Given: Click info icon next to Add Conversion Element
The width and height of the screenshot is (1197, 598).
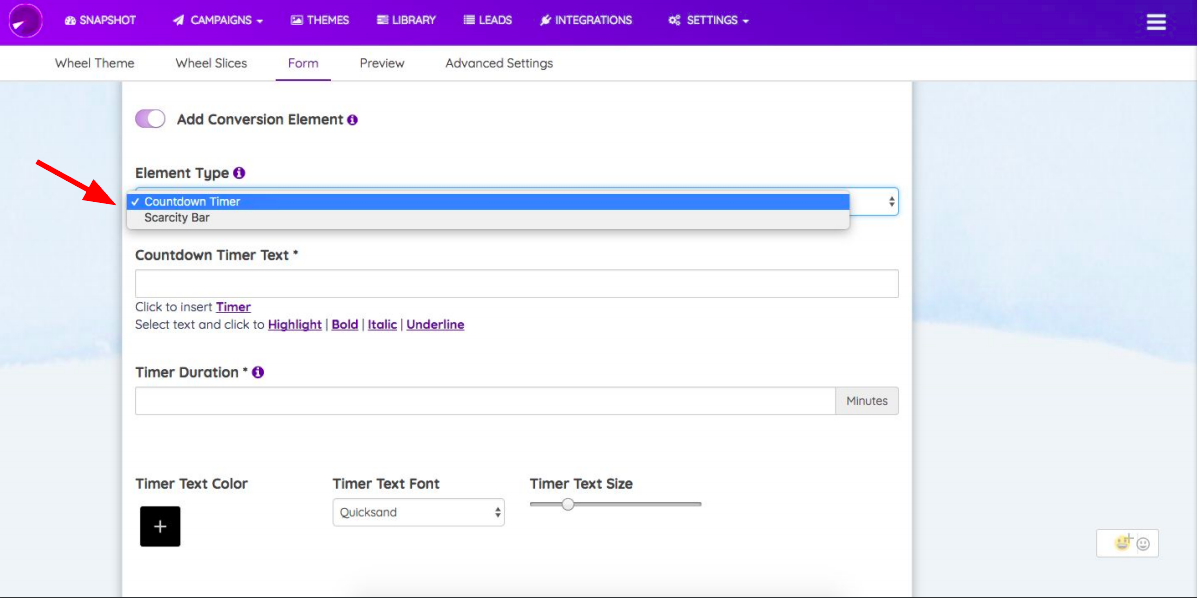Looking at the screenshot, I should coord(352,120).
